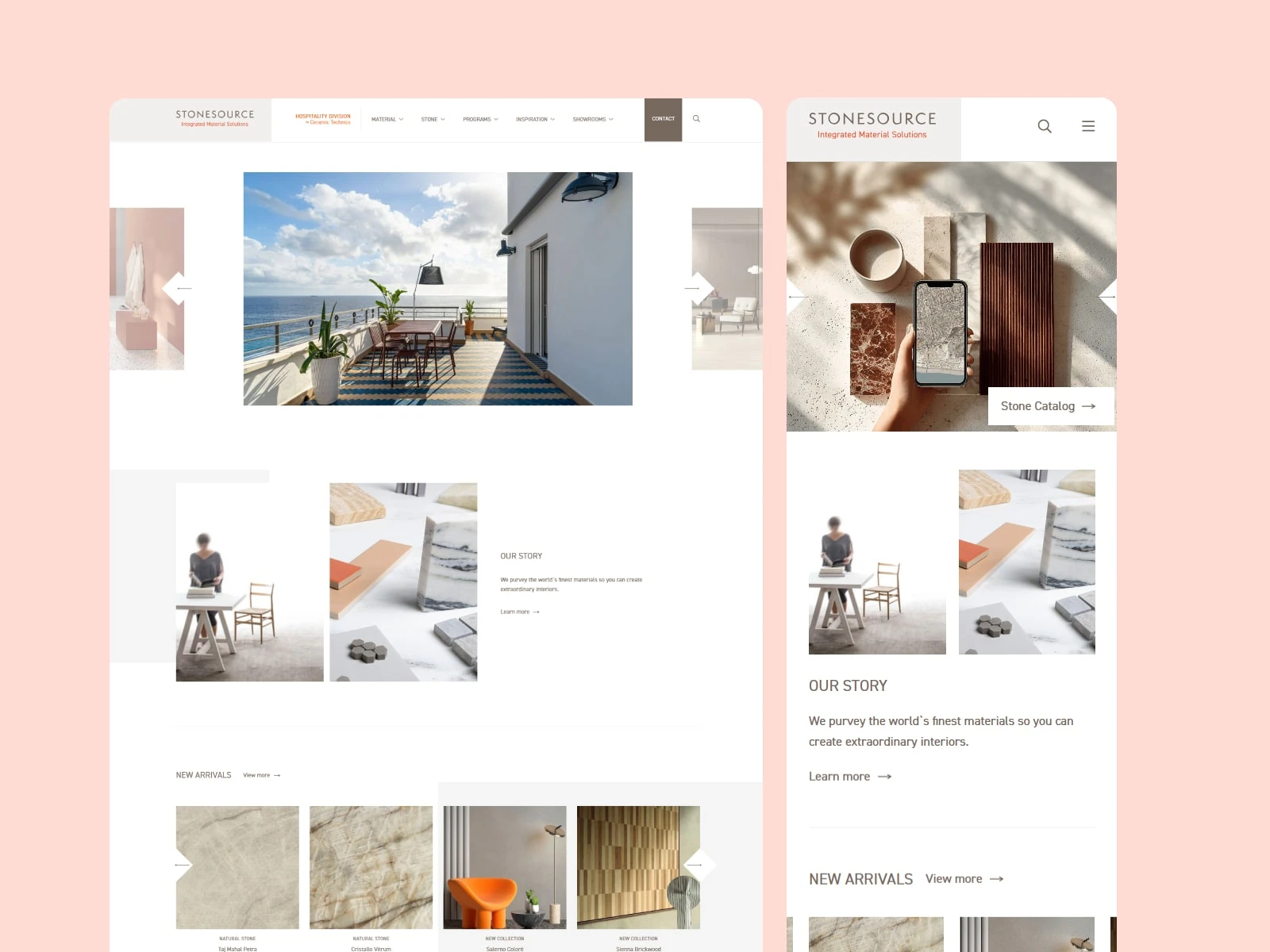Open search in the mobile header

(x=1045, y=126)
